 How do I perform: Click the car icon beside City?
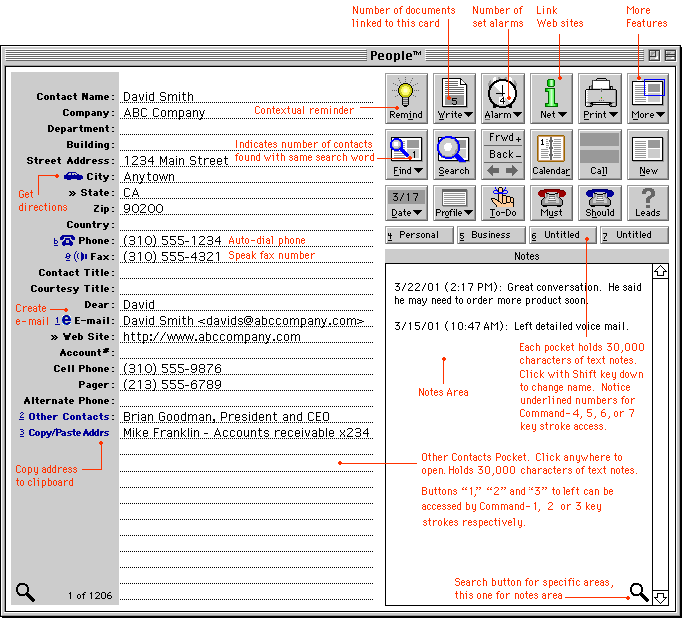(73, 177)
